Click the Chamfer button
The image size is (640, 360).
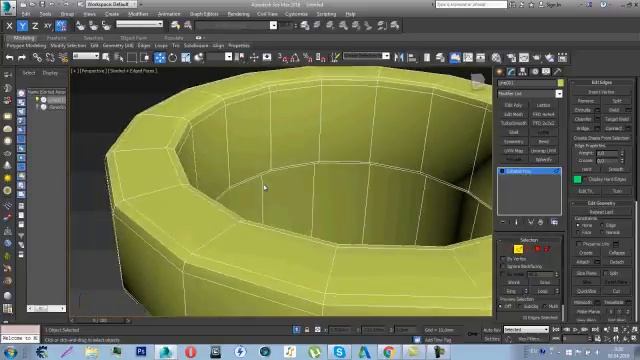[583, 119]
